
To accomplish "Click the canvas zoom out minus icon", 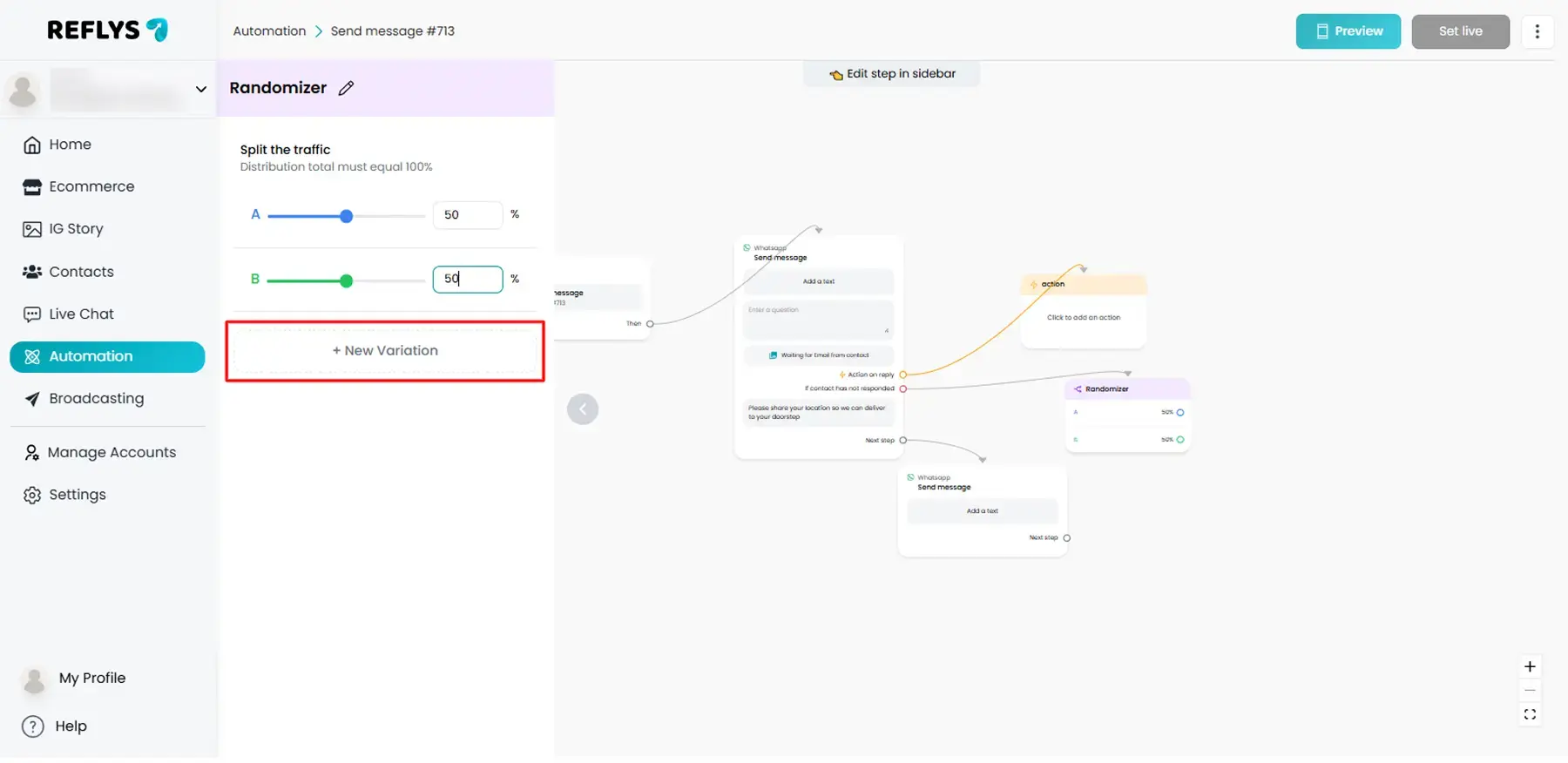I will point(1530,691).
